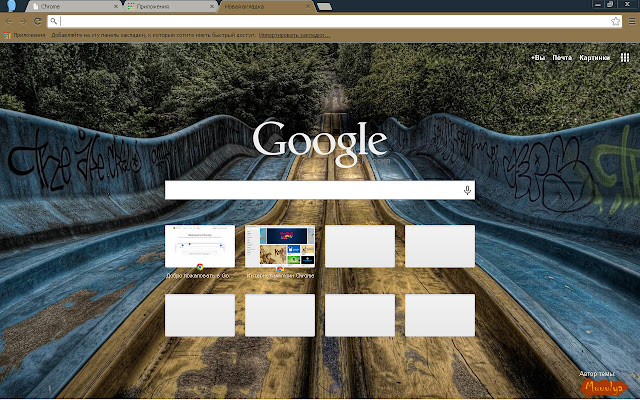Close the Новая вкладка tab

coord(308,7)
